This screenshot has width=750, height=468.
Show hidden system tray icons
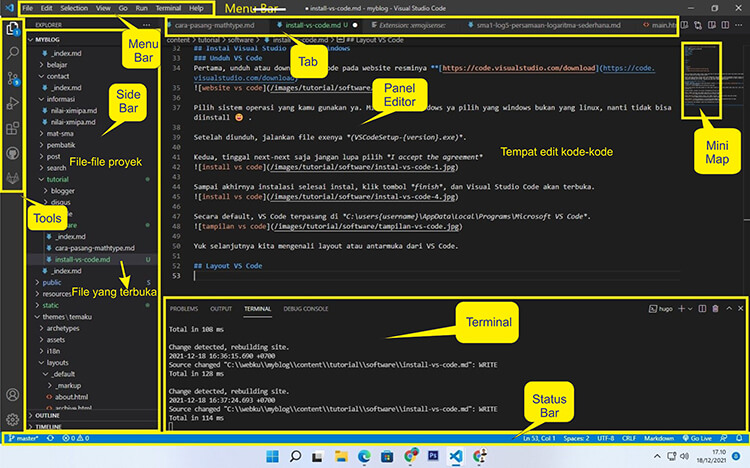pos(657,457)
